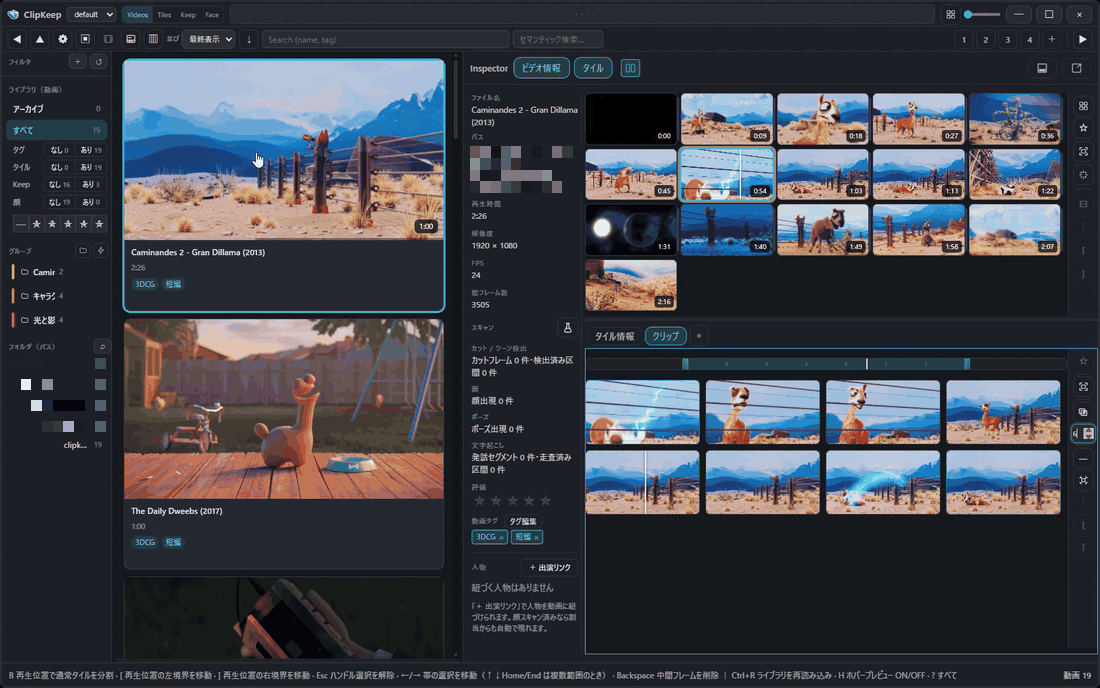Screen dimensions: 1100x688
Task: Open the 最終表示 sort dropdown
Action: (208, 39)
